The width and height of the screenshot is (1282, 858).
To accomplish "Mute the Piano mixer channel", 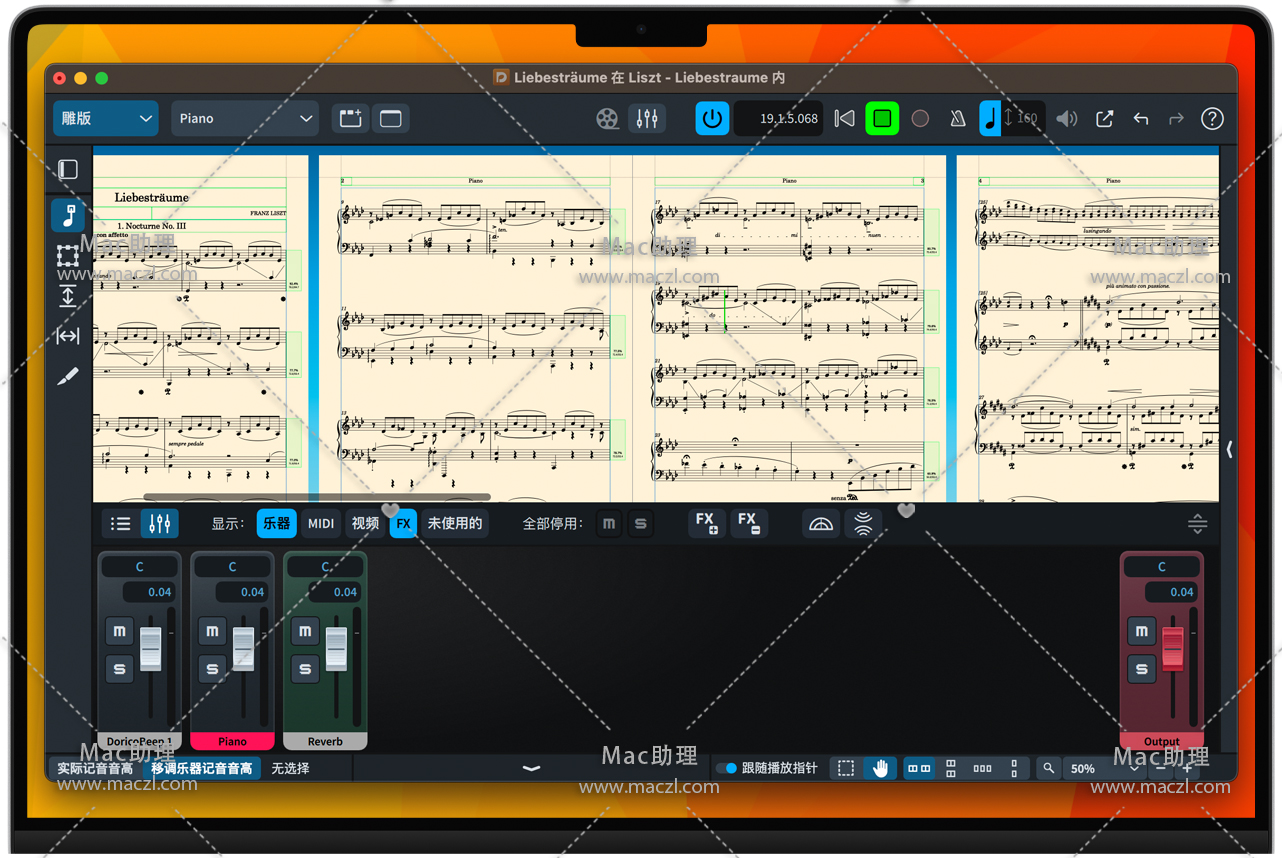I will pos(212,631).
